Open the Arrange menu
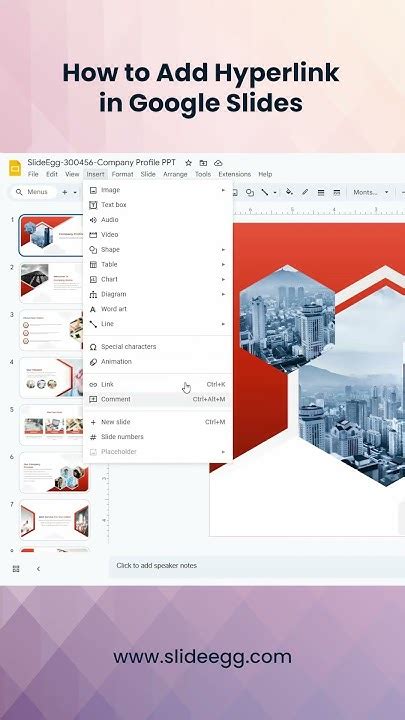 pyautogui.click(x=175, y=174)
